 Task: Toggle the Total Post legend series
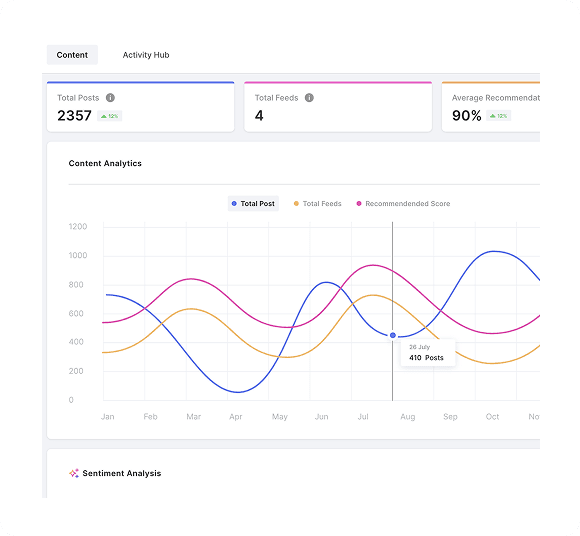(x=253, y=203)
